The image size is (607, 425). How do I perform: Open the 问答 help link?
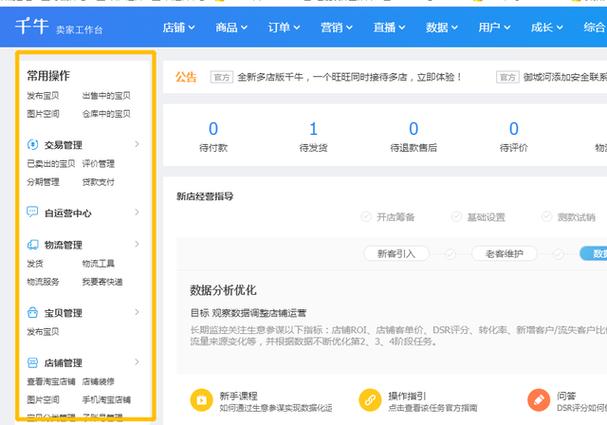point(566,396)
